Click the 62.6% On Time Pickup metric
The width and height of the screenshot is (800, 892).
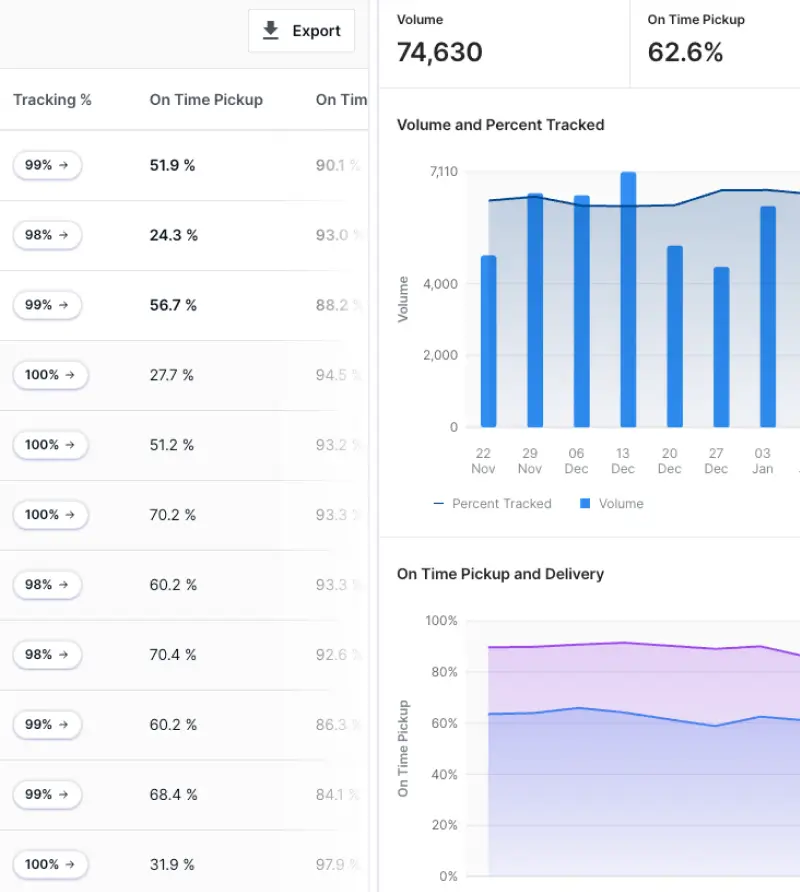coord(685,52)
